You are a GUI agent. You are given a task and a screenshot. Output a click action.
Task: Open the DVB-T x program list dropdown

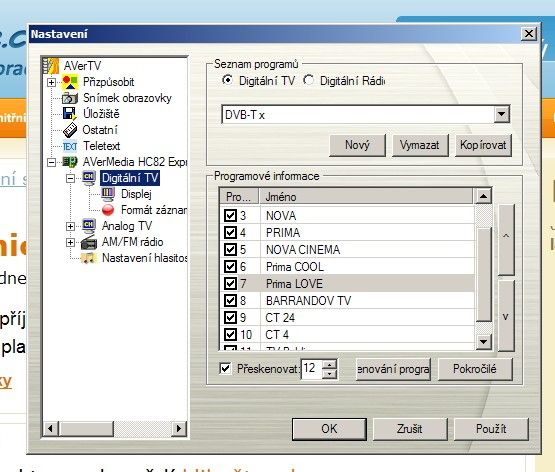coord(501,114)
